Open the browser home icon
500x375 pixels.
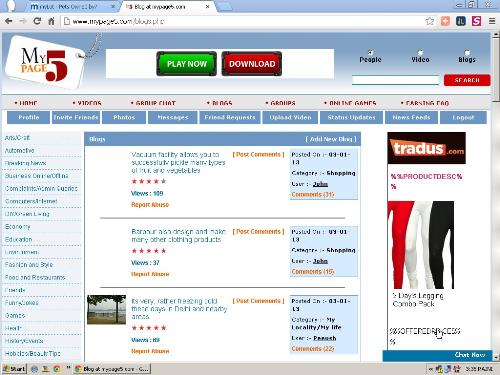[x=51, y=21]
